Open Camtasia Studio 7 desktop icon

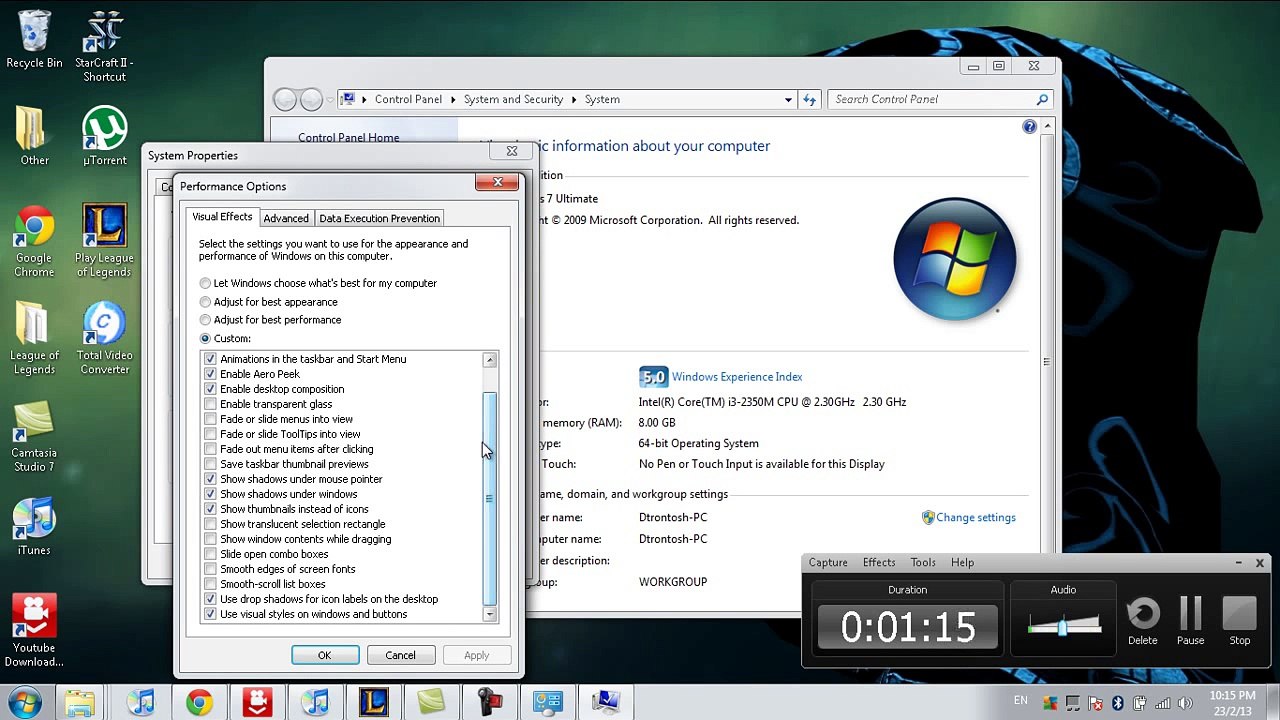[x=34, y=436]
